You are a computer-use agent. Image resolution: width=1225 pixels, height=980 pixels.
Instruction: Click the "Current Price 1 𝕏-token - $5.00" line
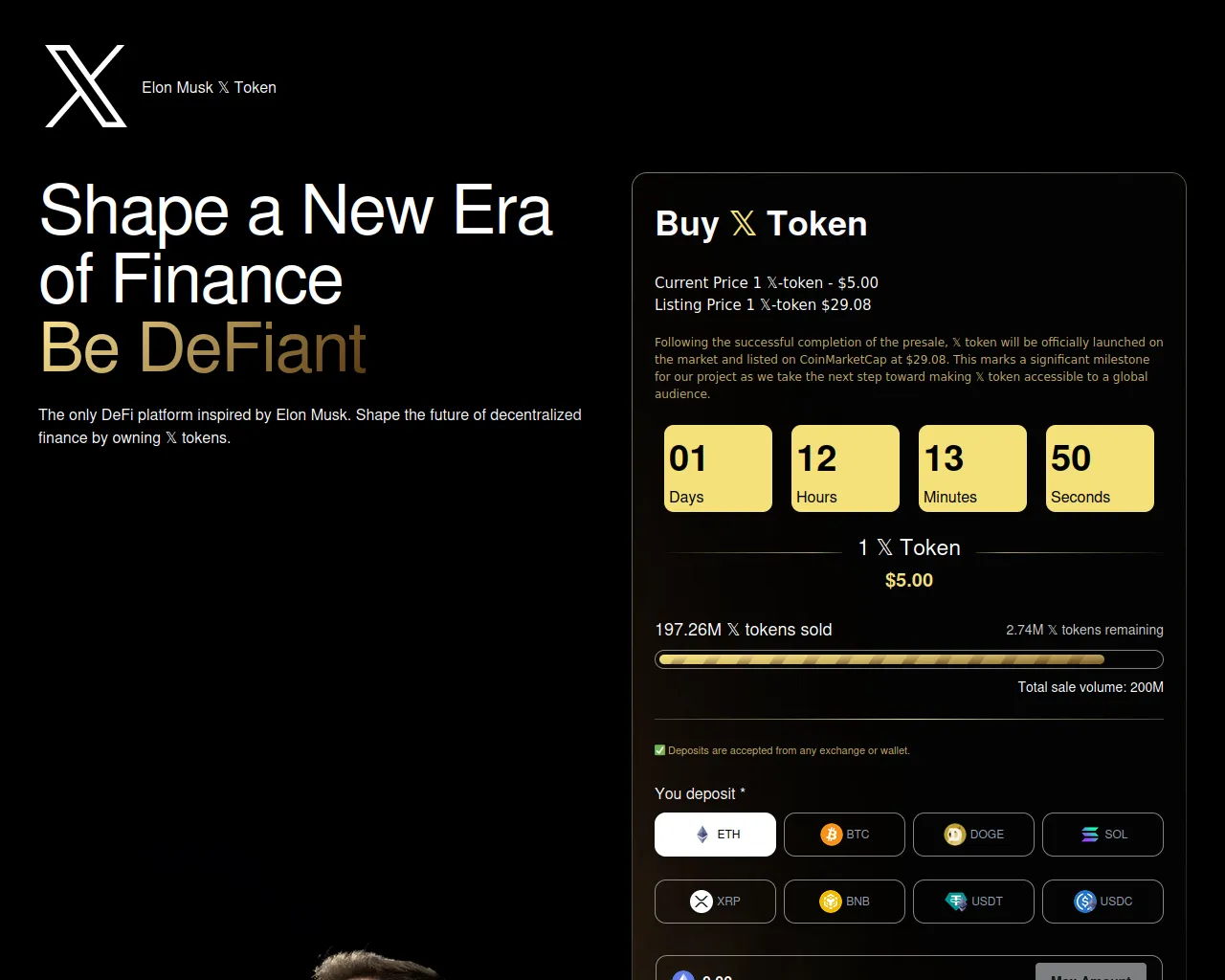(x=767, y=282)
